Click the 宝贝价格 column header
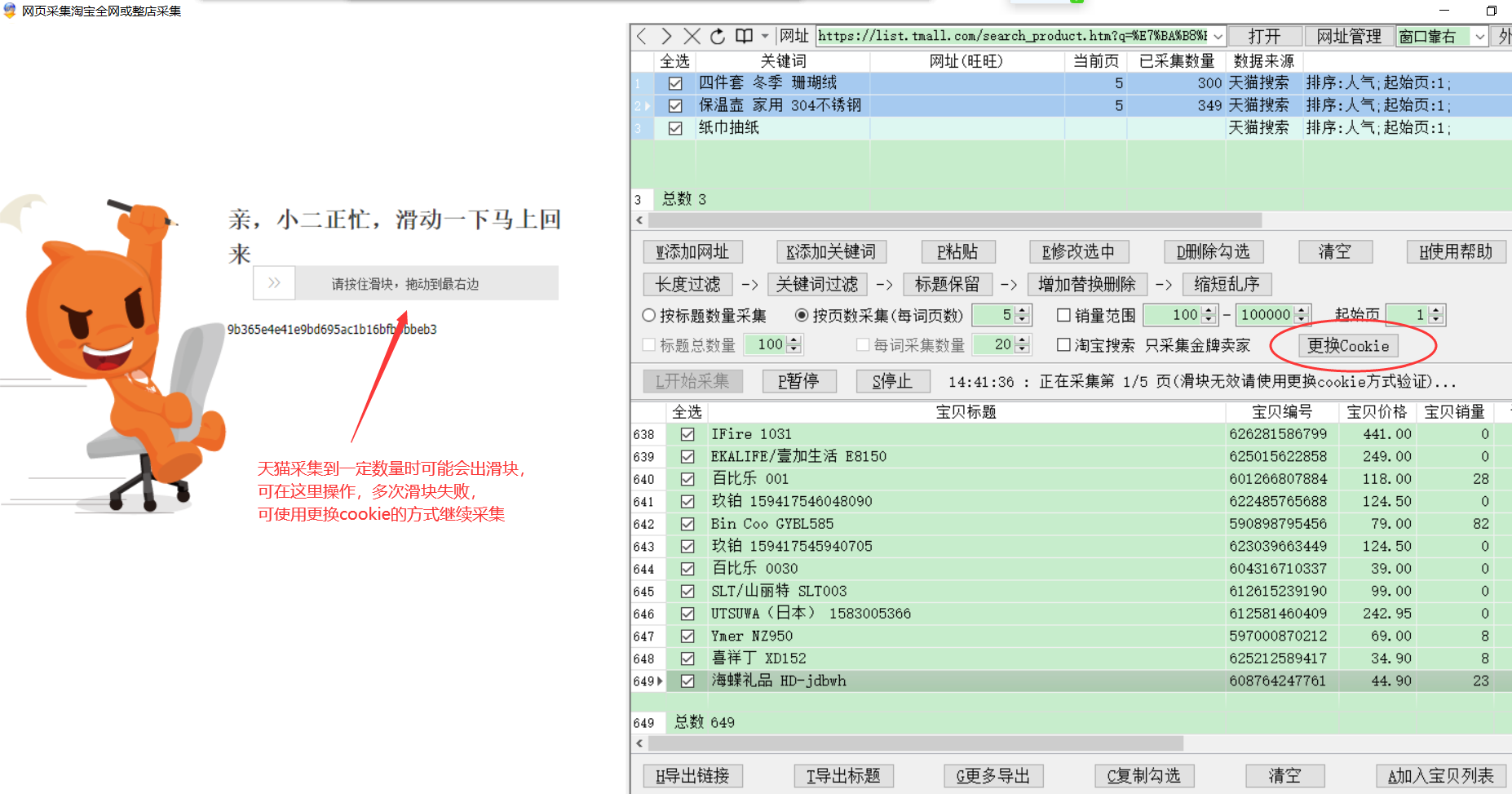Screen dimensions: 1512x794 click(x=1376, y=412)
